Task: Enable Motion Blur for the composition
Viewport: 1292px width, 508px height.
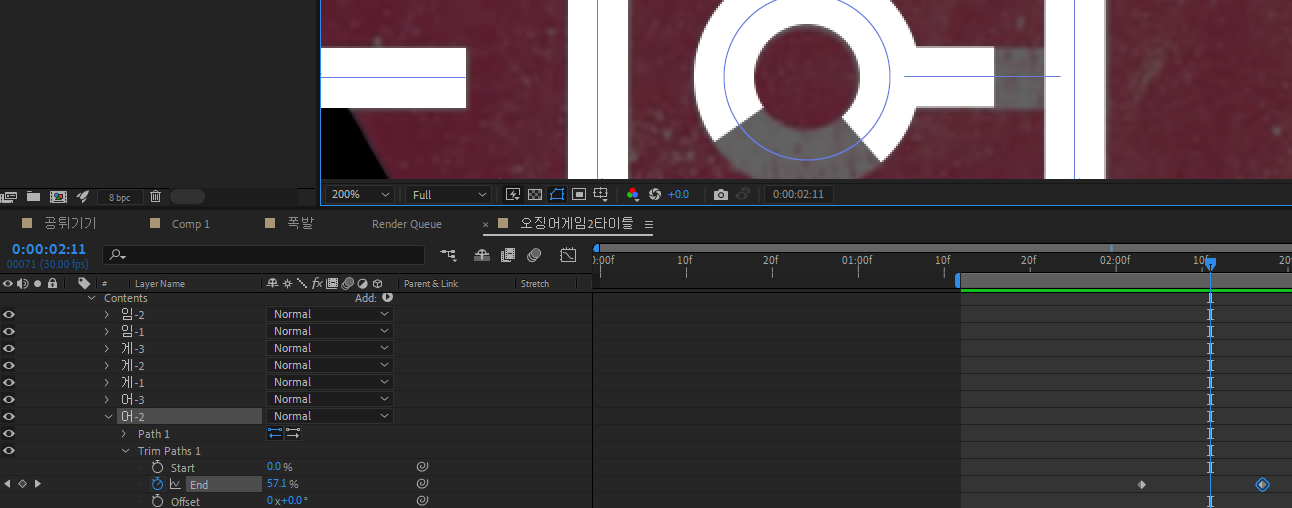Action: (534, 255)
